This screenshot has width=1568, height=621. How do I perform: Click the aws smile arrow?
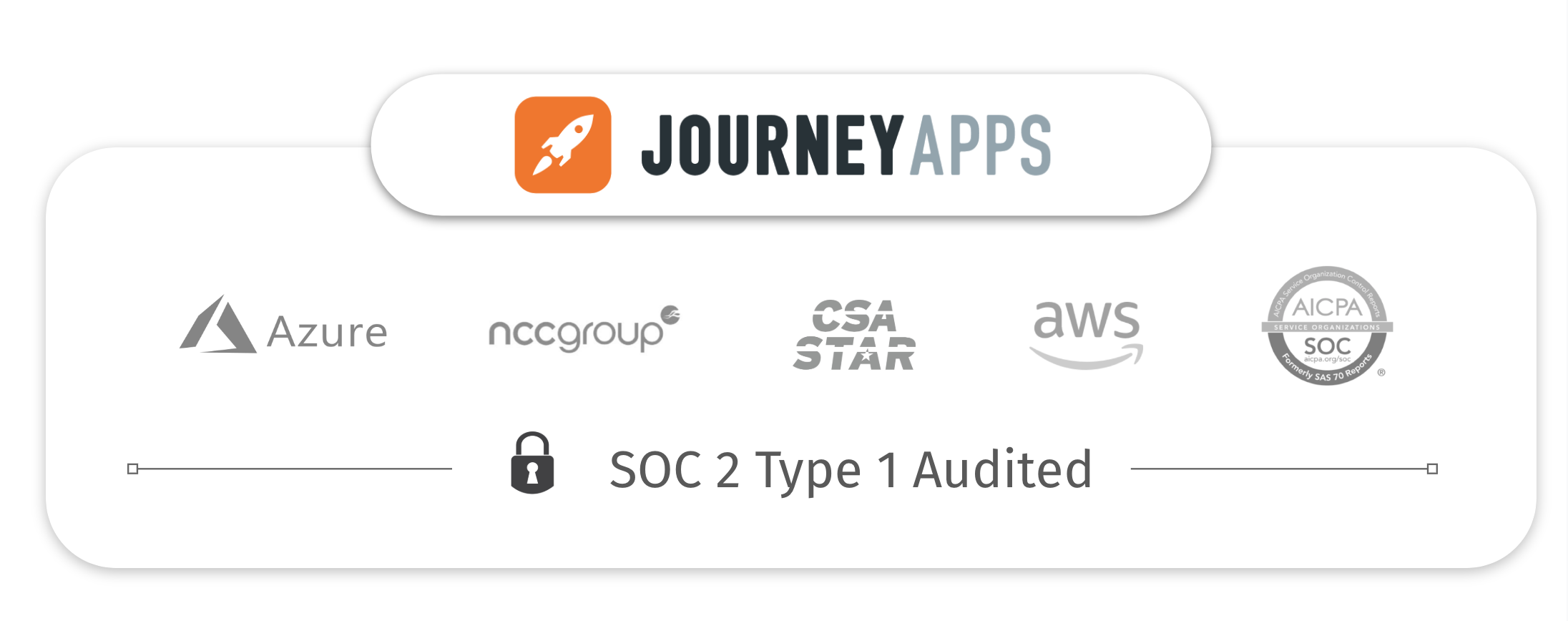coord(1086,356)
